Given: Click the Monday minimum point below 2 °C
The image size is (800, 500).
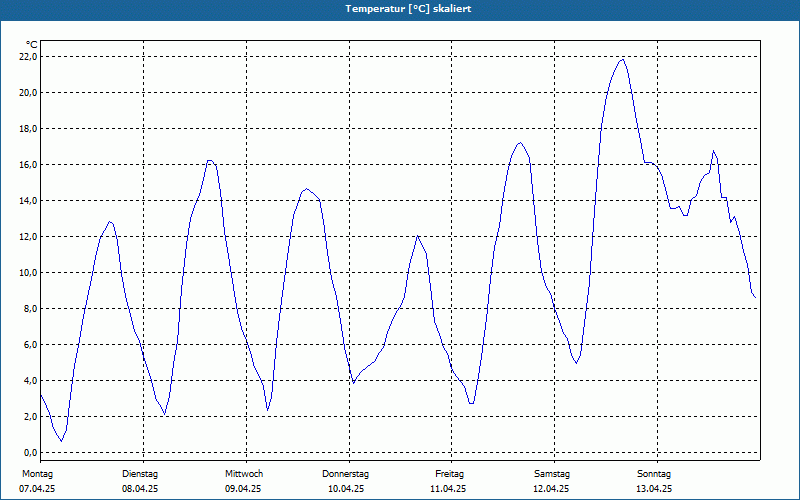Looking at the screenshot, I should click(x=61, y=441).
